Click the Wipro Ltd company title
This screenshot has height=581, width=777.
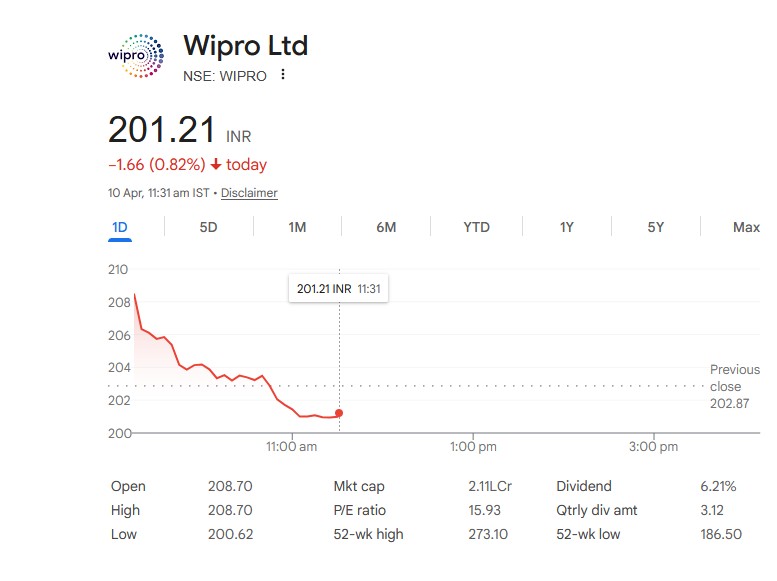tap(245, 46)
